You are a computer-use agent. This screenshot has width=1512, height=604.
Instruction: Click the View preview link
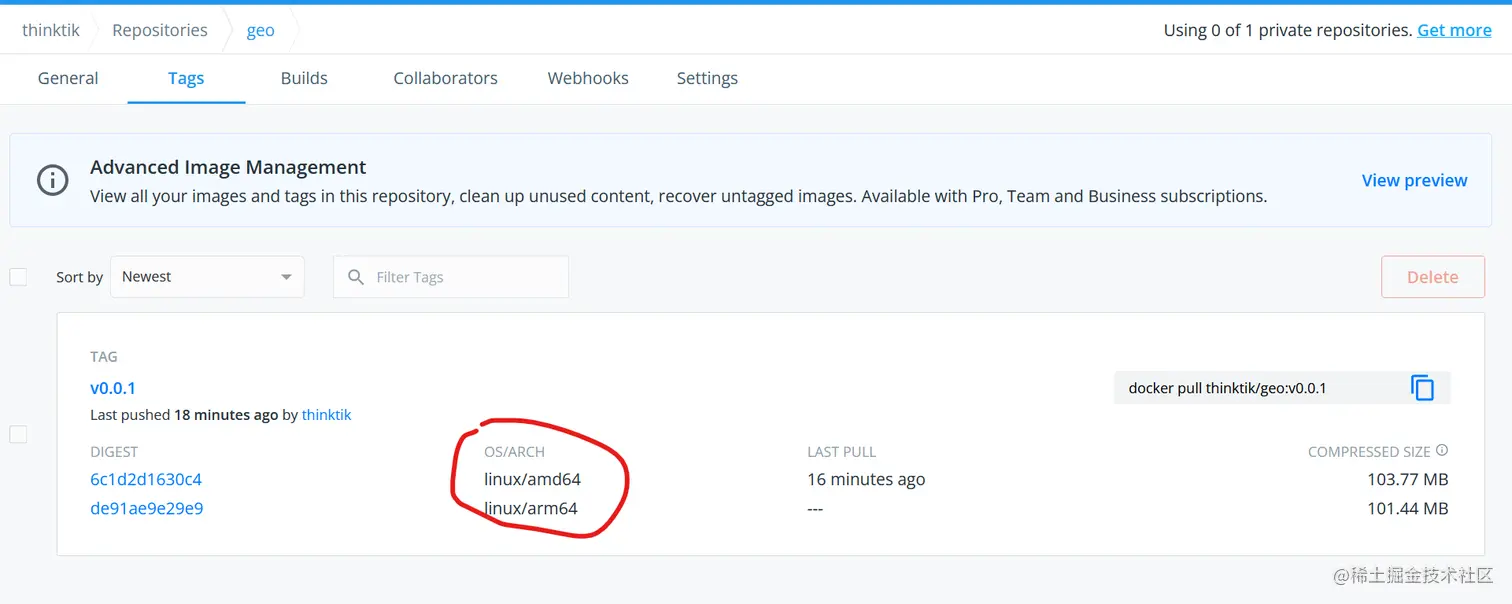pos(1414,180)
